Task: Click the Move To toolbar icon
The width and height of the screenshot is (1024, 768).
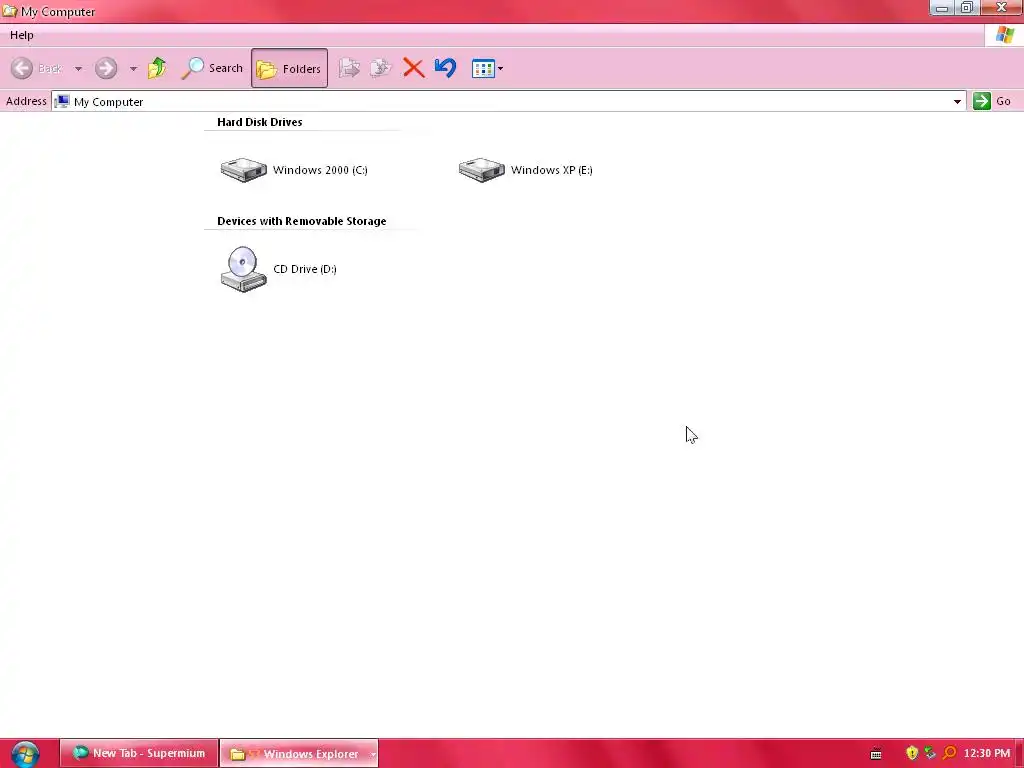Action: (349, 68)
